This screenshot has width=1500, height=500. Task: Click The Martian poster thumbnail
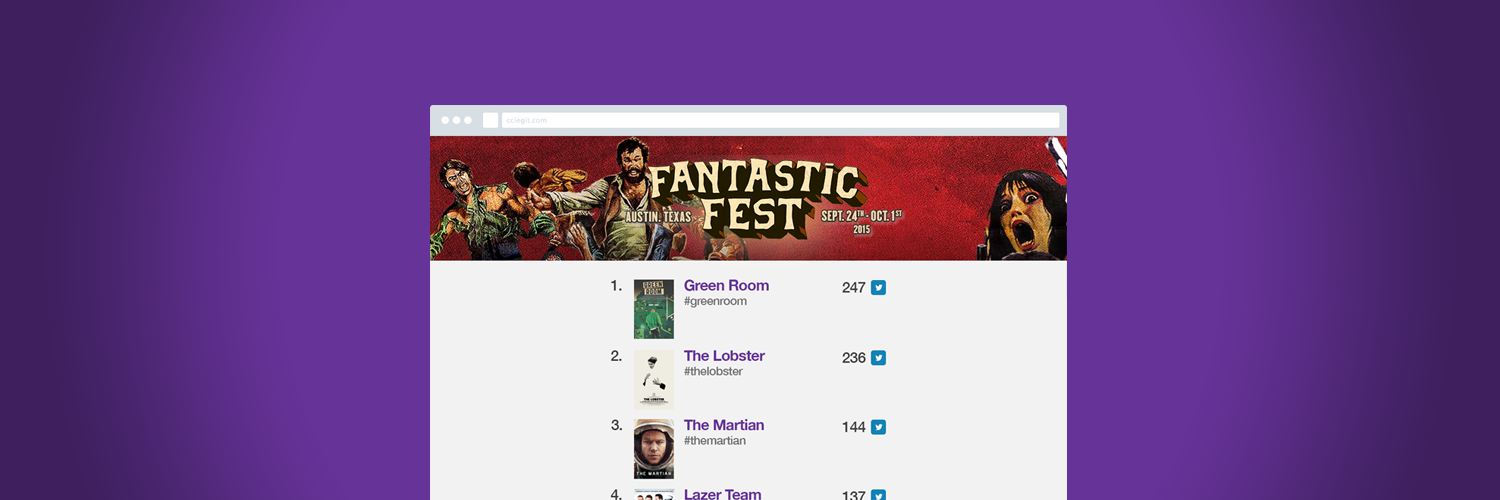click(x=654, y=449)
